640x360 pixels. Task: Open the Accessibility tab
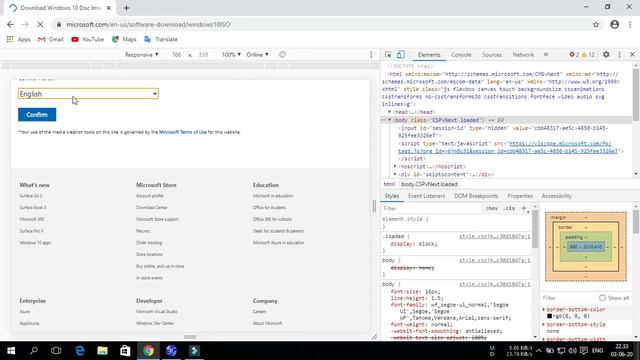pyautogui.click(x=556, y=196)
